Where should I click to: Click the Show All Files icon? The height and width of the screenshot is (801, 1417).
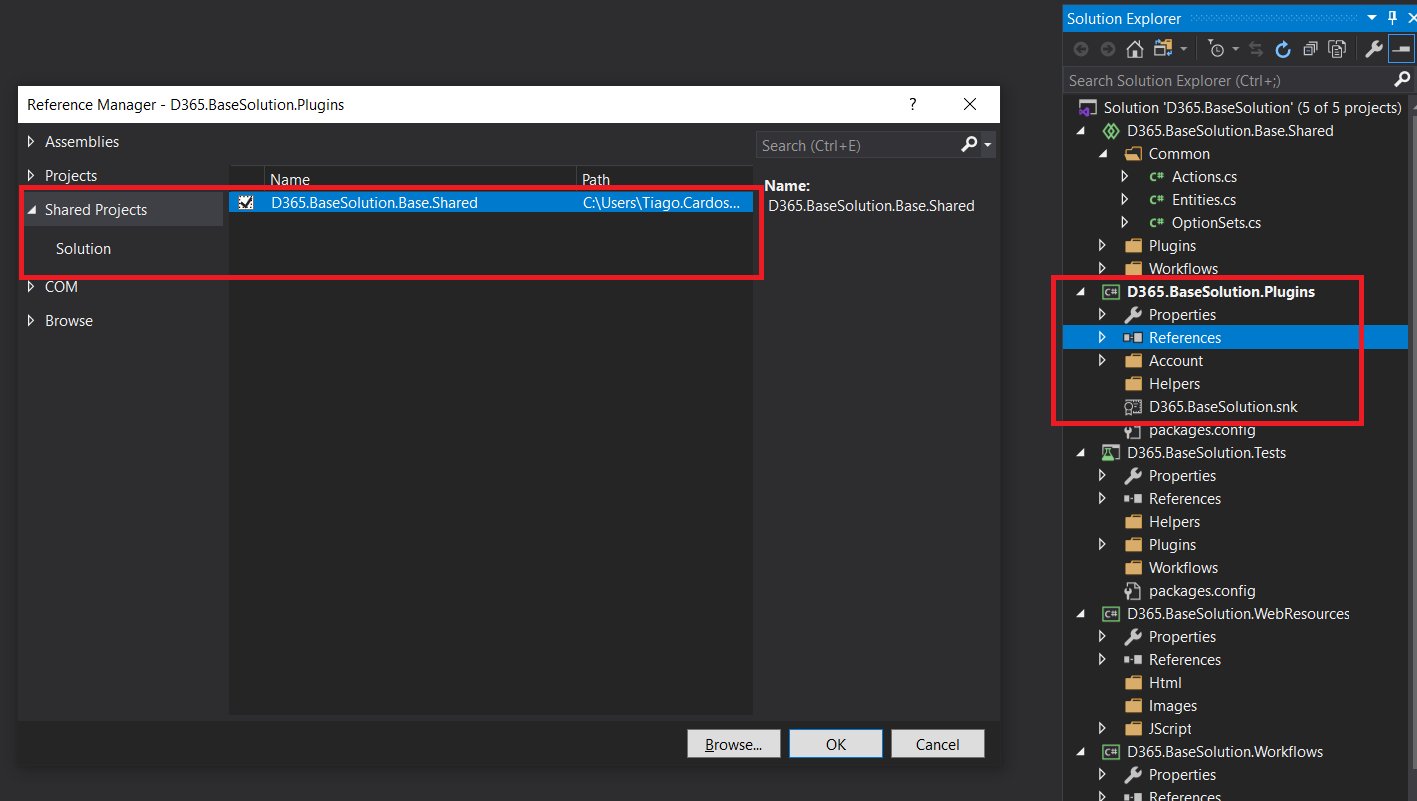[x=1337, y=49]
